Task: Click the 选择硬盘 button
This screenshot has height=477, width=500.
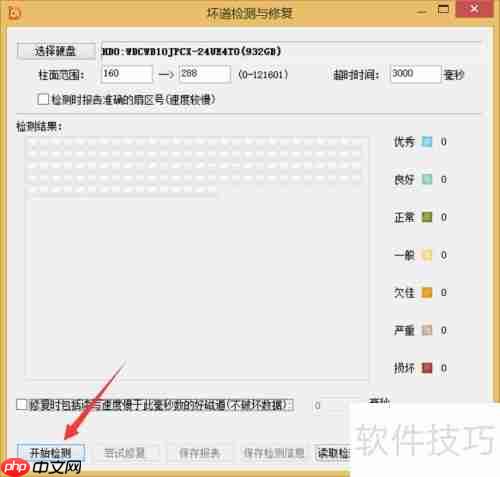Action: [56, 51]
